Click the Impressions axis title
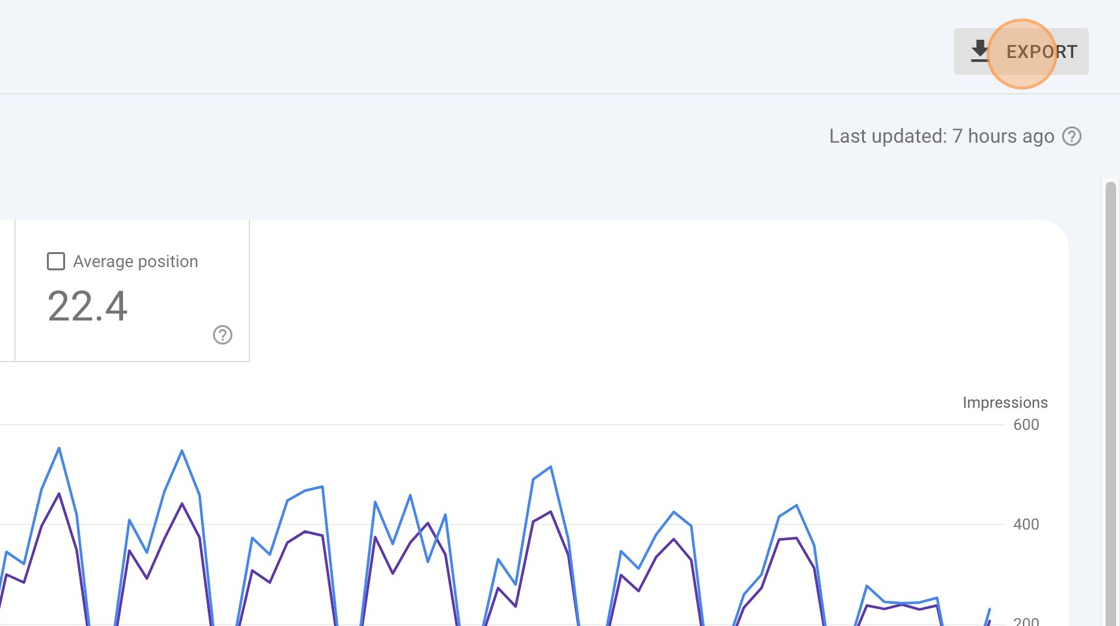This screenshot has width=1120, height=626. [1005, 402]
